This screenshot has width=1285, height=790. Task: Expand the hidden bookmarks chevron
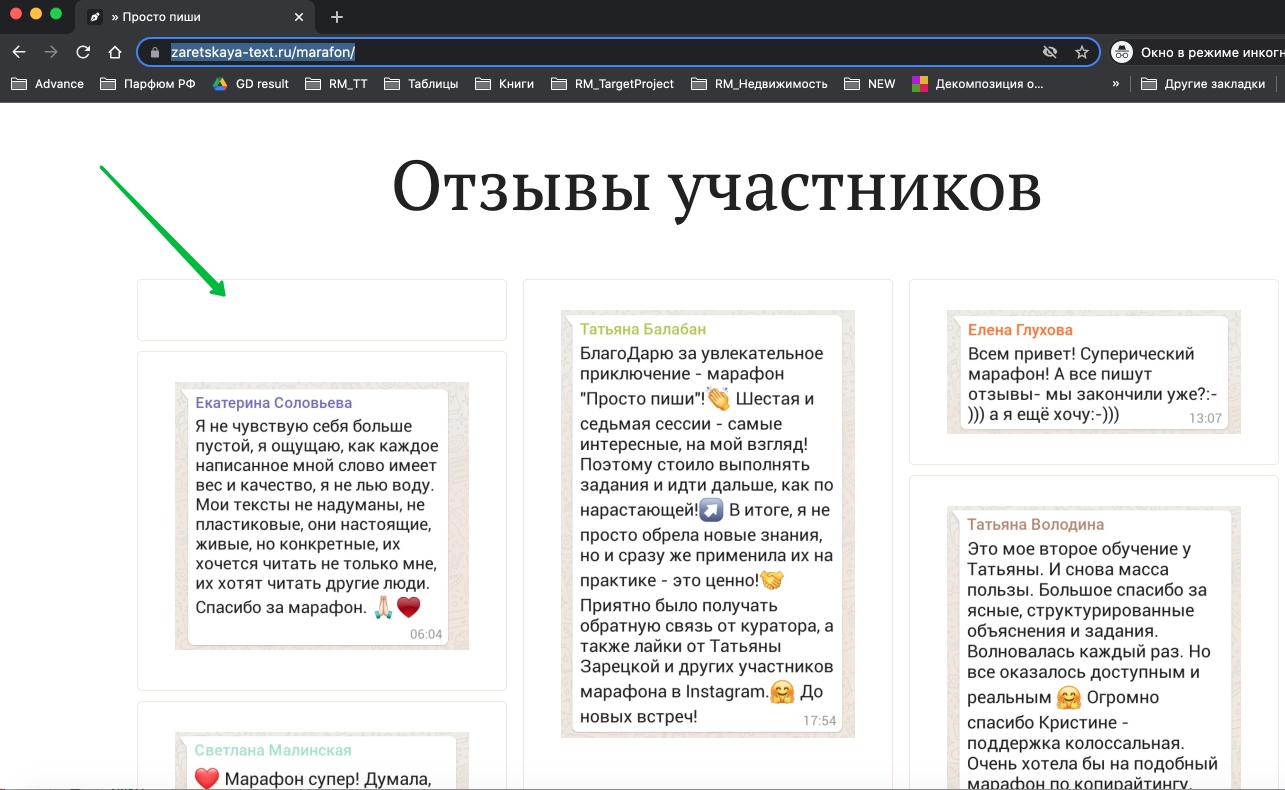(x=1115, y=84)
